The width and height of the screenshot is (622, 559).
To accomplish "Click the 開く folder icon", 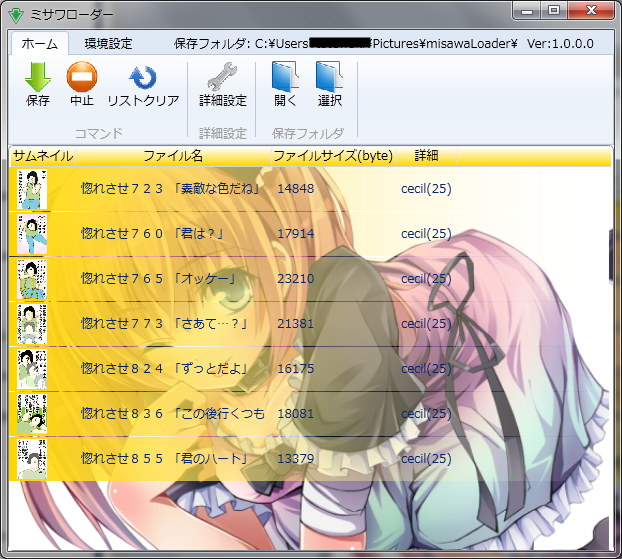I will 285,77.
